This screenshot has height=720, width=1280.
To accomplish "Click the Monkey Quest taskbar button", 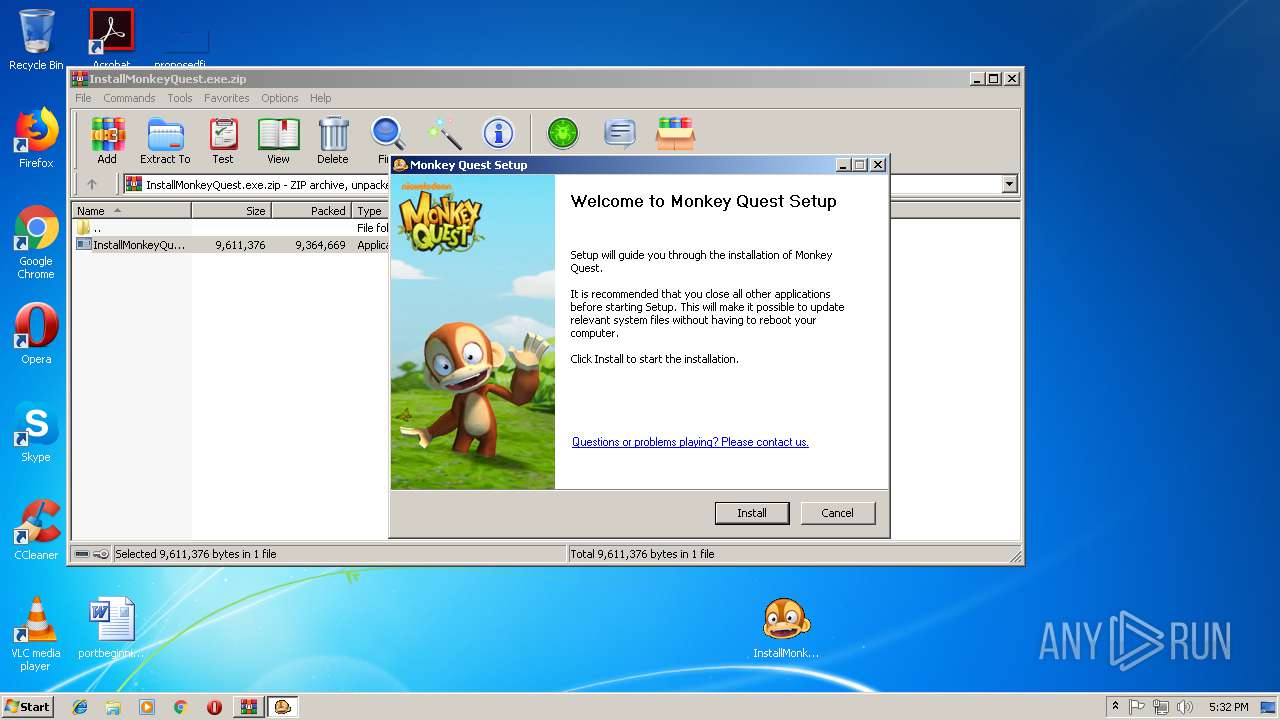I will (x=283, y=707).
